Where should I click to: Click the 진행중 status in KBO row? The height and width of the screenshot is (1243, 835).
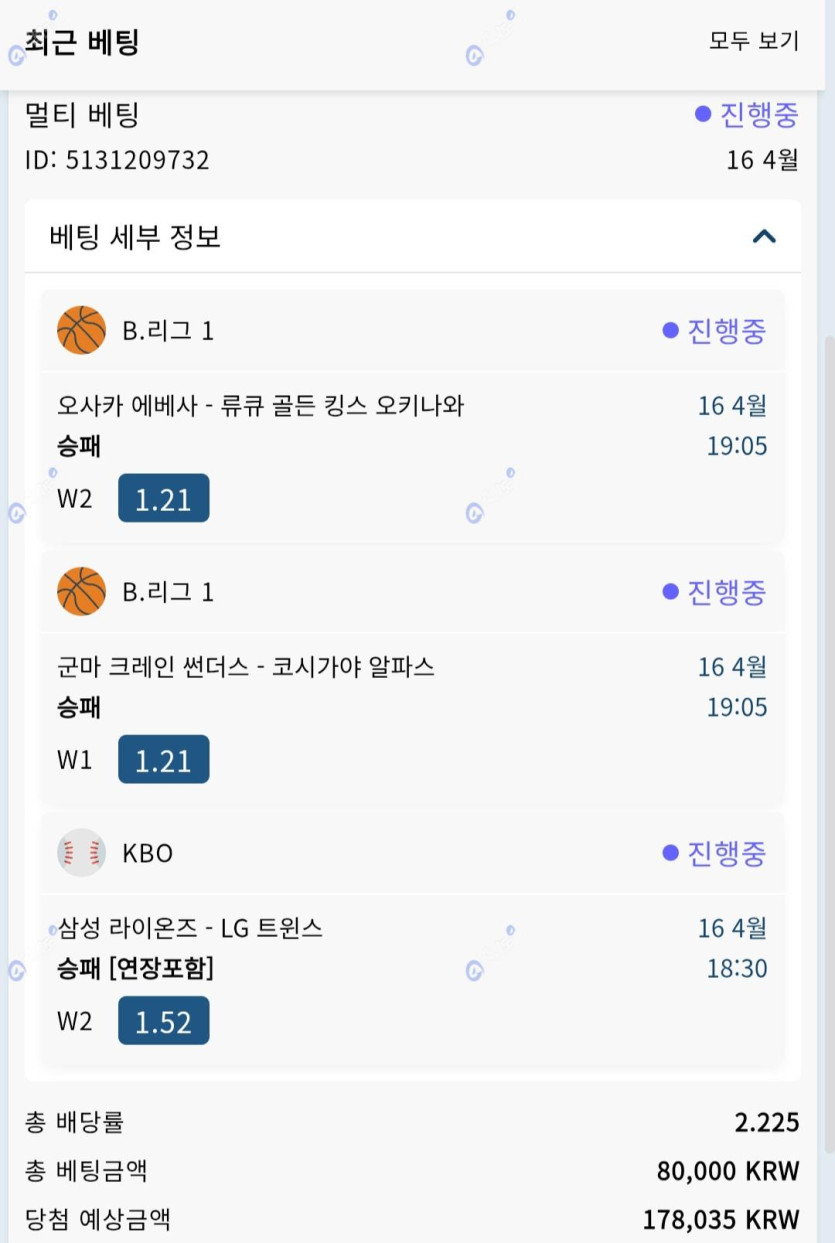tap(715, 853)
